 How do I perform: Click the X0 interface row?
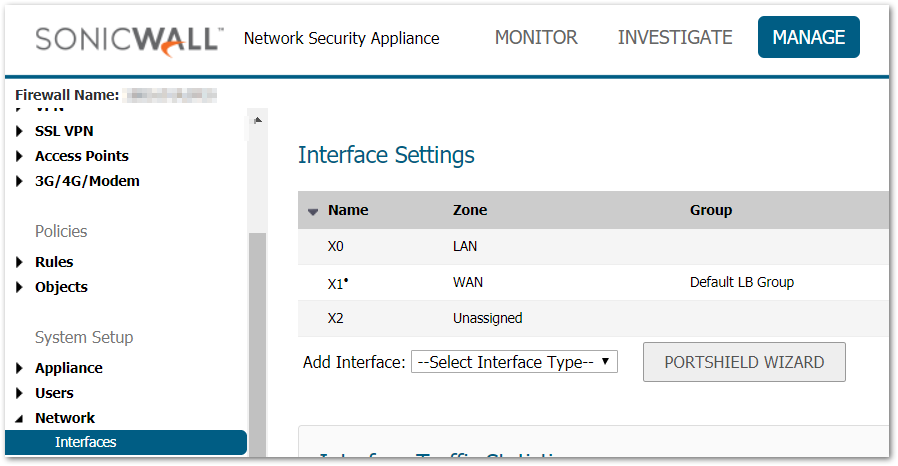tap(335, 246)
